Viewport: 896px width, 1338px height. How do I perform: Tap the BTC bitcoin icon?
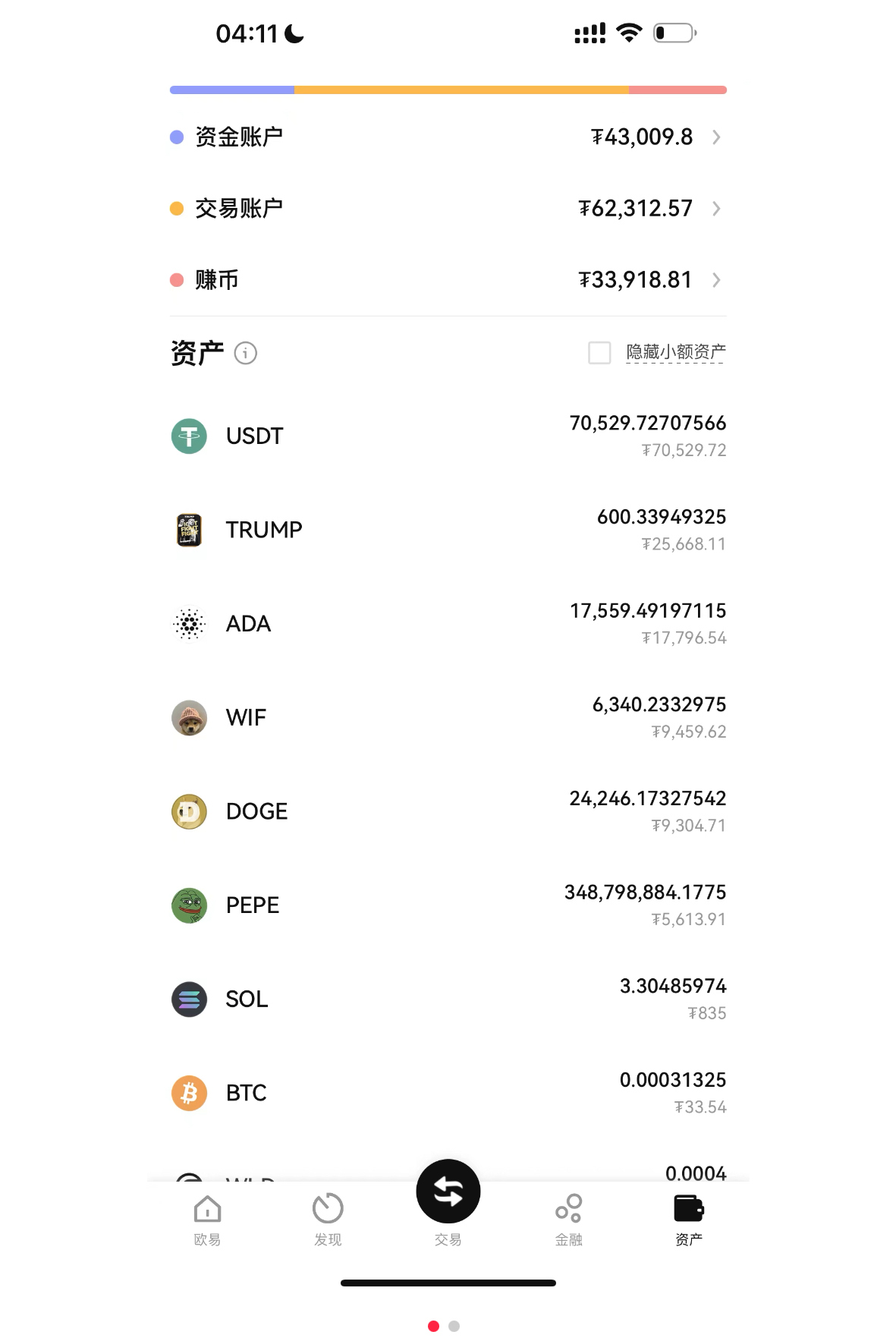click(x=189, y=1094)
